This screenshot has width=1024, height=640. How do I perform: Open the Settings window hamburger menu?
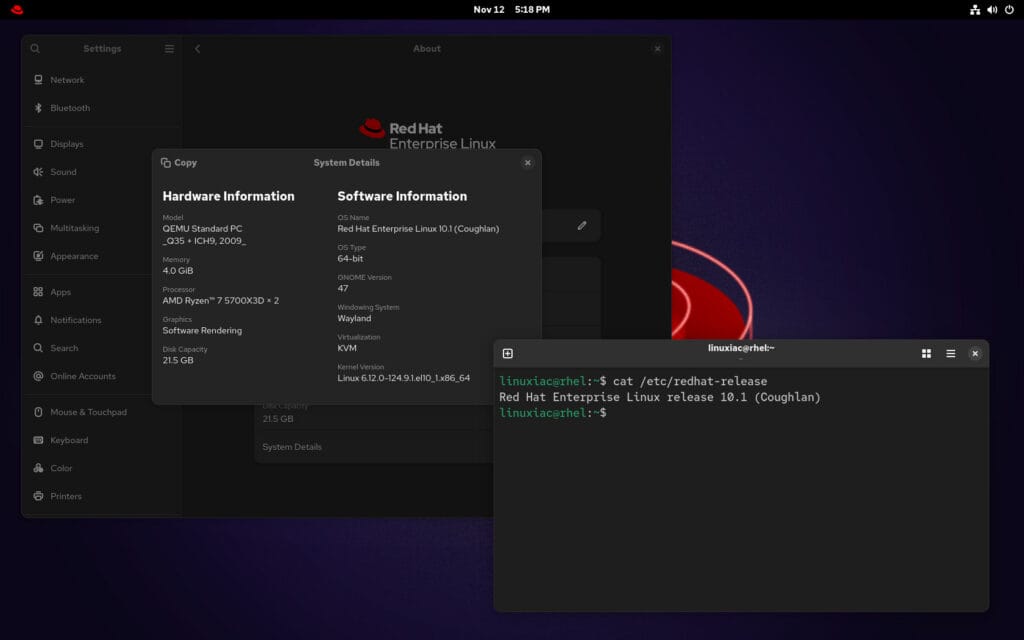(169, 48)
